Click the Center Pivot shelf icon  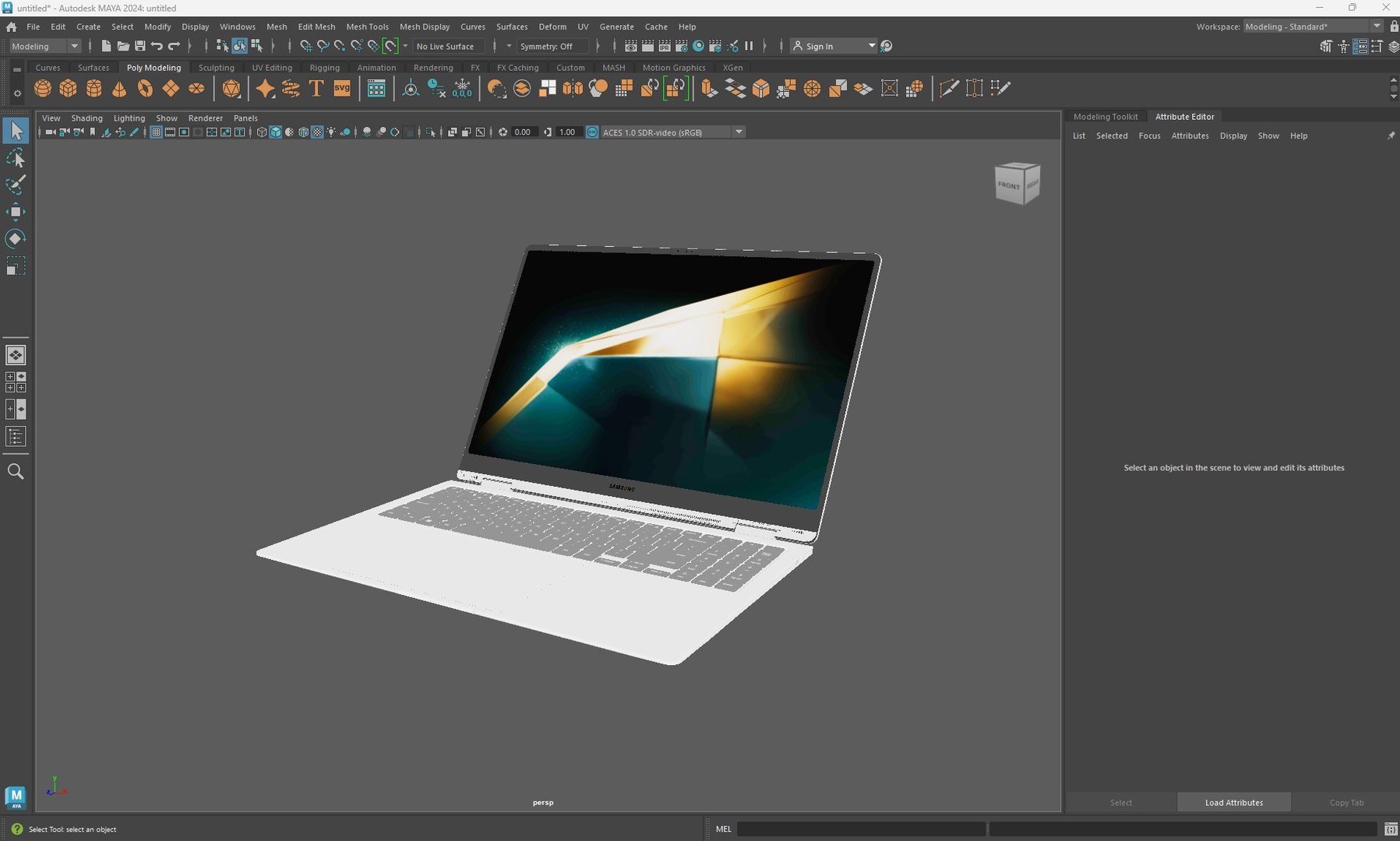coord(411,89)
